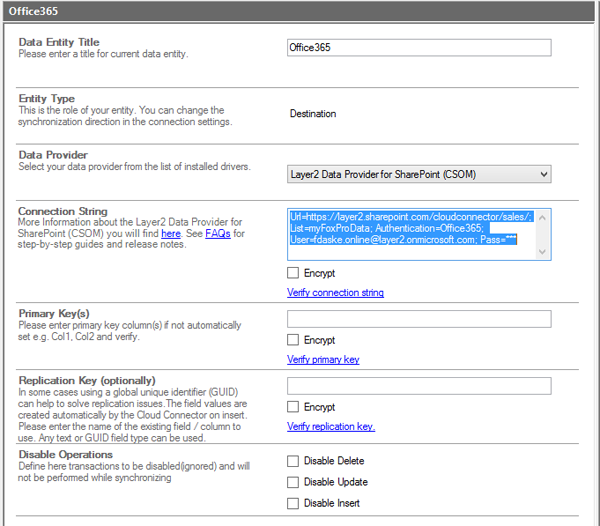Open the Data Provider dropdown

418,174
